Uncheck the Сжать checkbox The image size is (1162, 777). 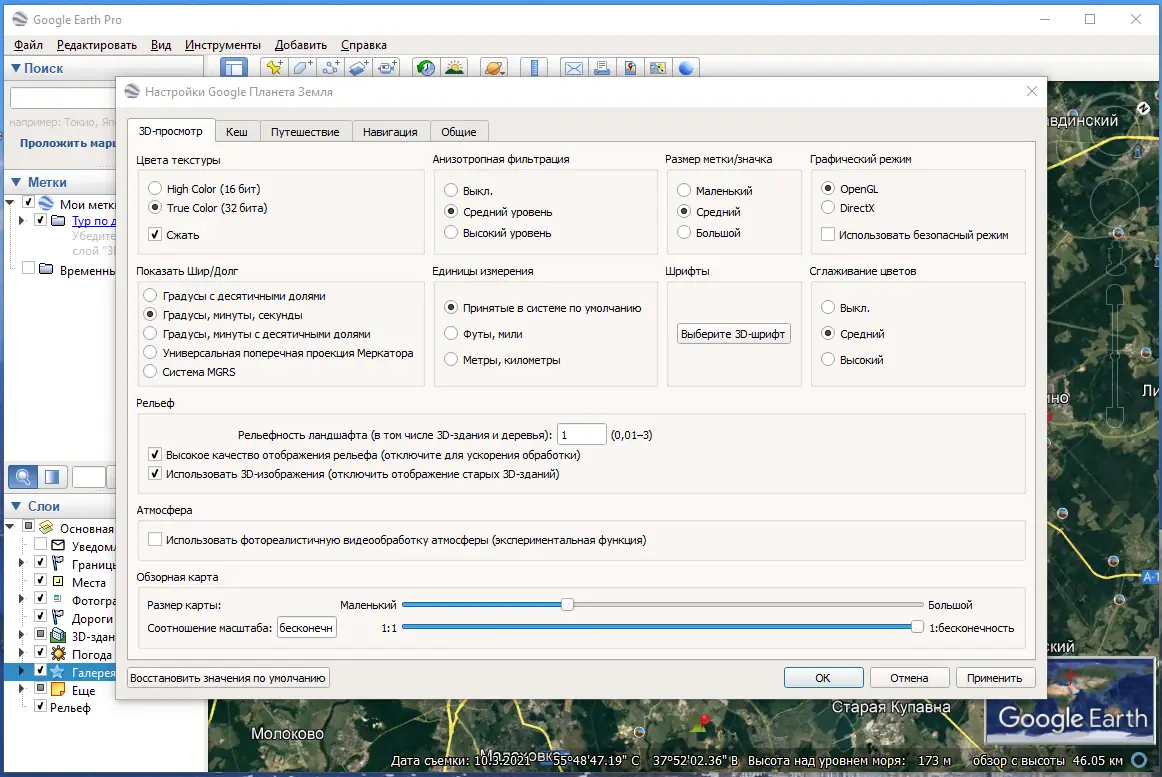(x=155, y=235)
